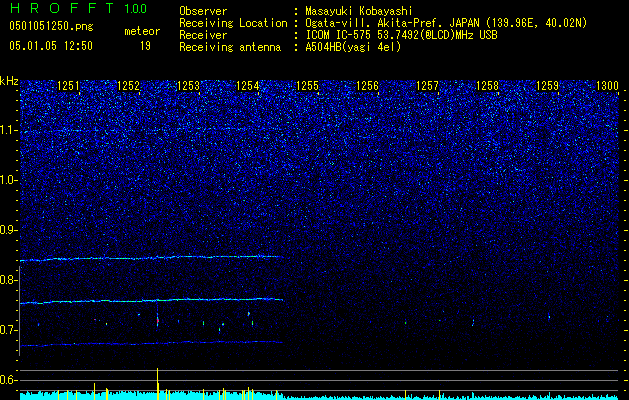Click the 1259 time marker
This screenshot has width=629, height=400.
[x=547, y=86]
